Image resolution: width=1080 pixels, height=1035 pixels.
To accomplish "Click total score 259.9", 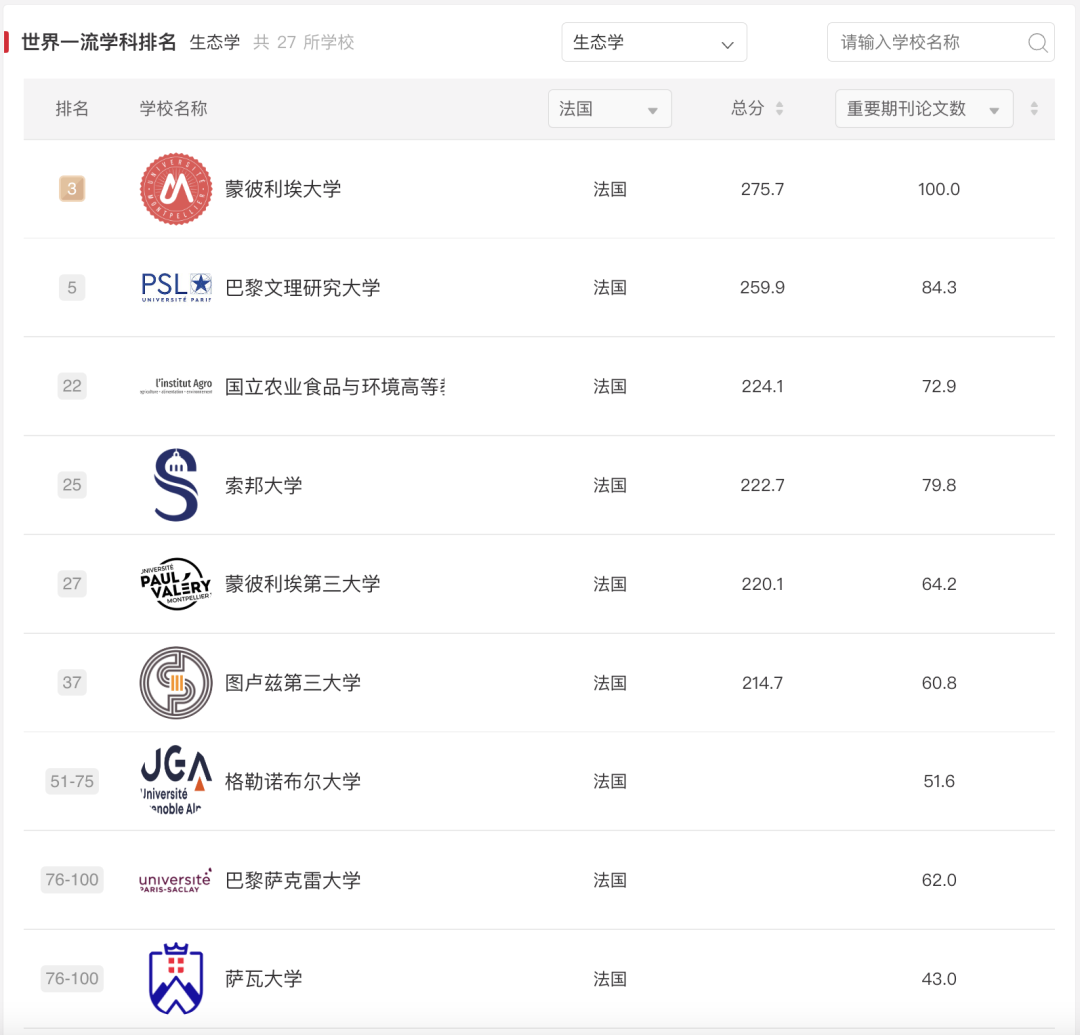I will 762,287.
